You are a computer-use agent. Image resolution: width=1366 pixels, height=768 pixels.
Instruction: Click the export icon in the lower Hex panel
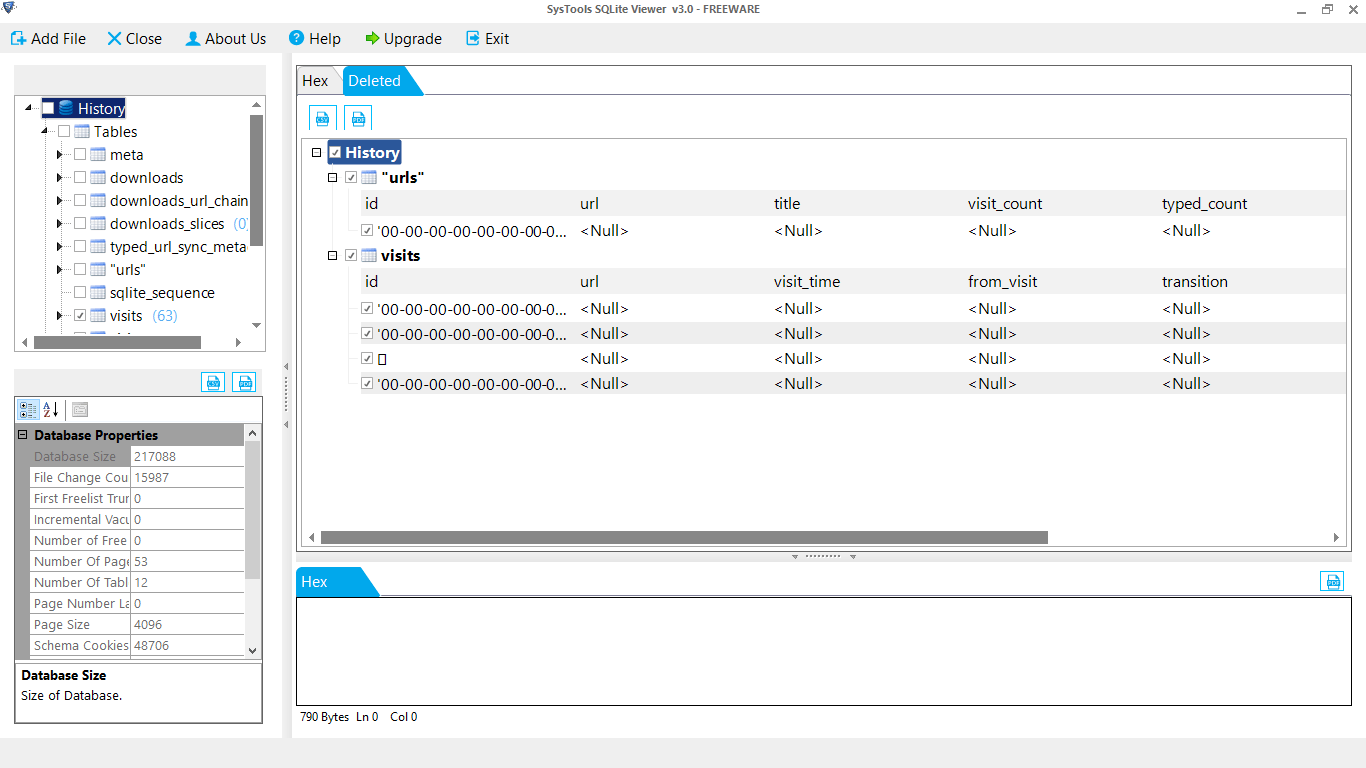[x=1331, y=581]
